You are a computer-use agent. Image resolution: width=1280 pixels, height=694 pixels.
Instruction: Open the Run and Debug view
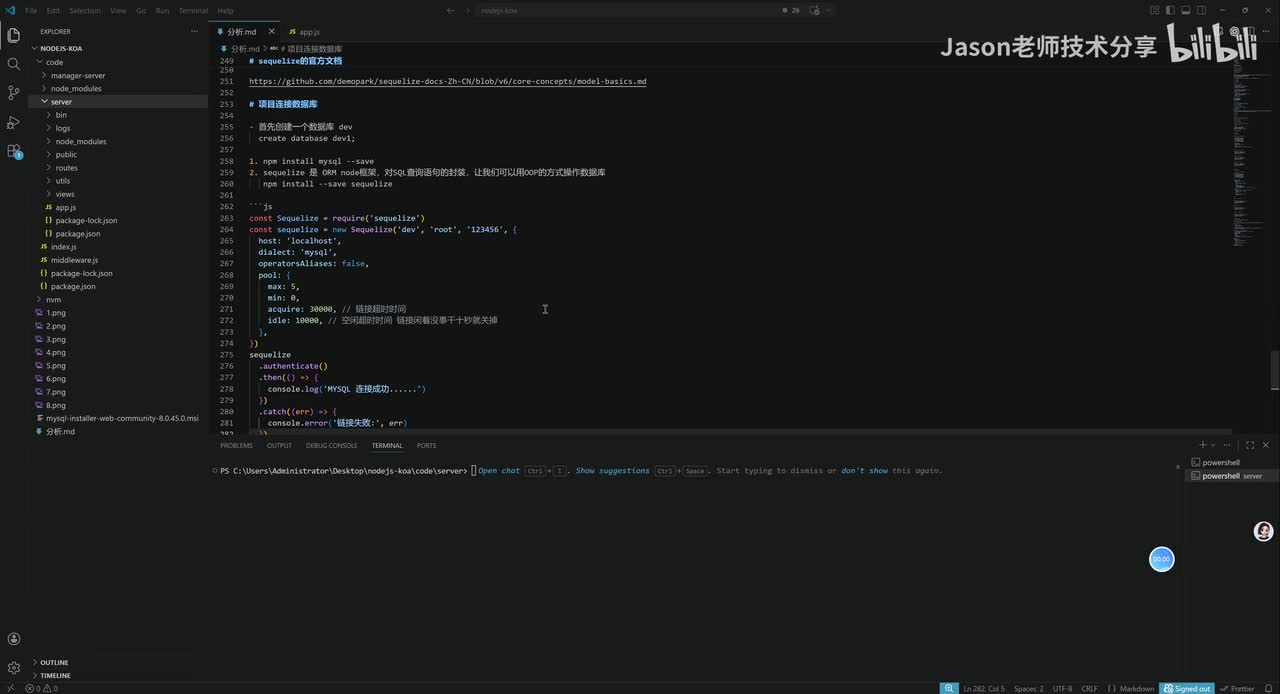[x=14, y=122]
